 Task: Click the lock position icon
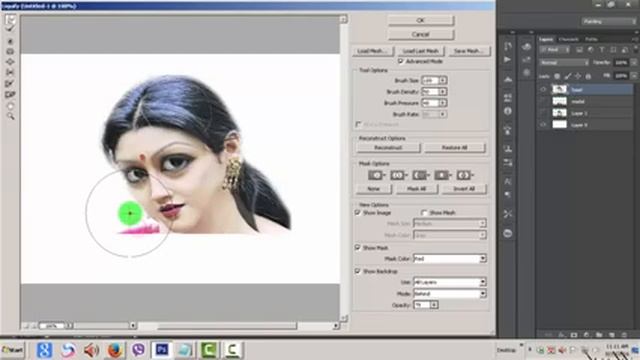(578, 76)
